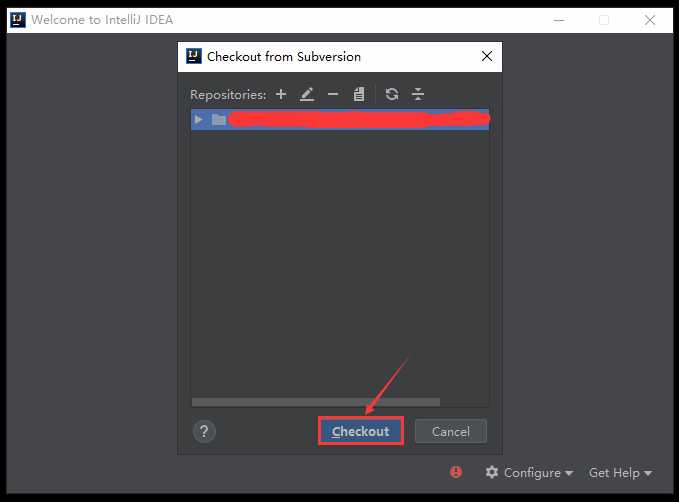Close the Welcome to IntelliJ IDEA window
The image size is (679, 502).
point(650,20)
